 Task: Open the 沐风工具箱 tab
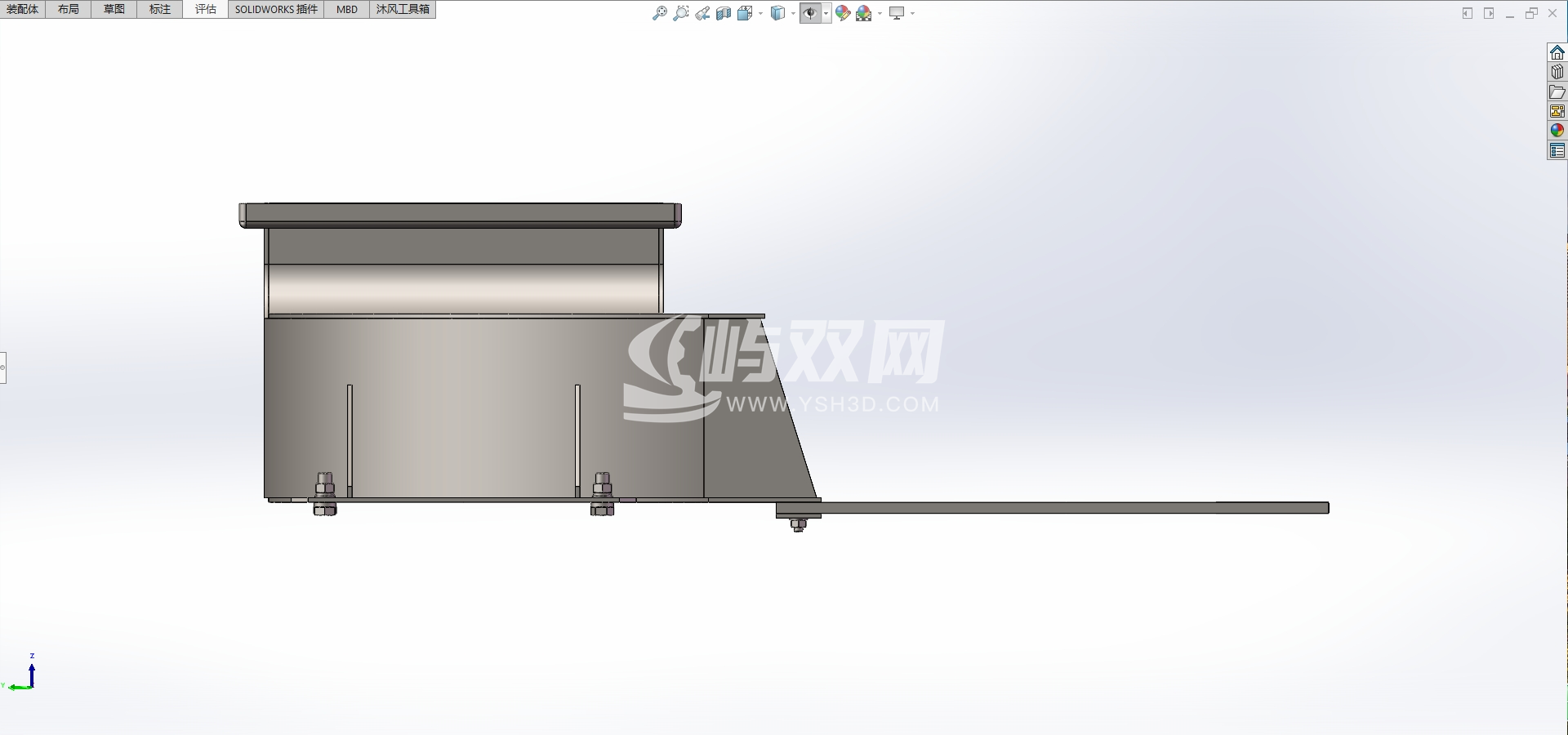[403, 9]
